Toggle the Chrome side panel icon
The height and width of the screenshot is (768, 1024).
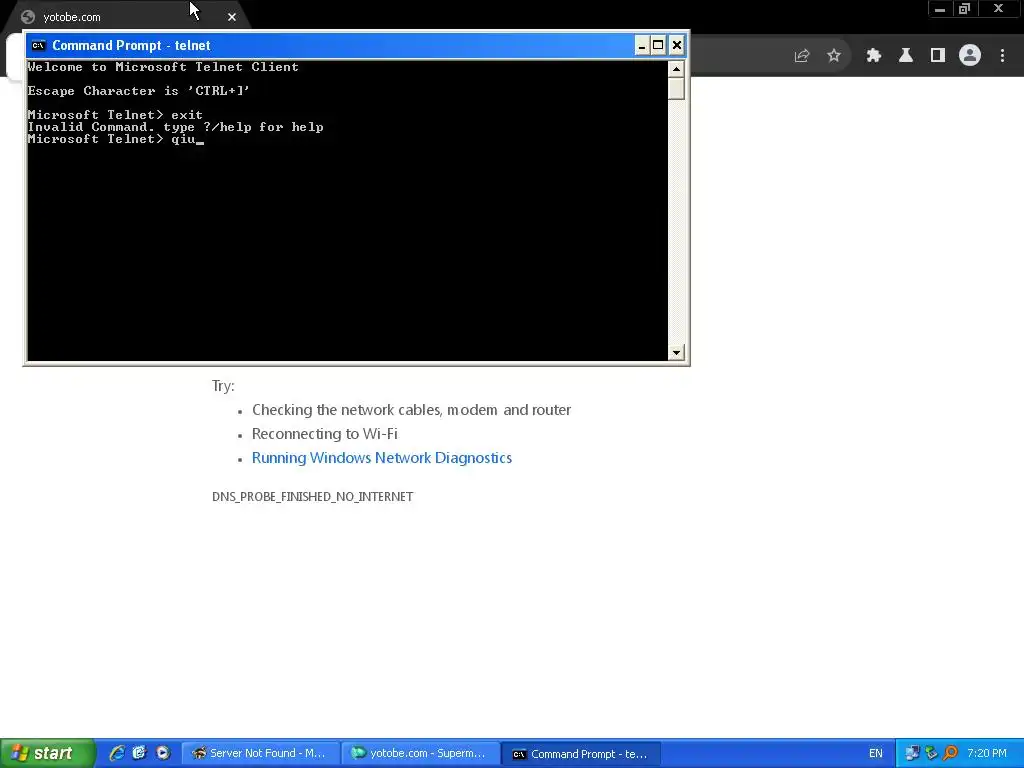(x=938, y=56)
